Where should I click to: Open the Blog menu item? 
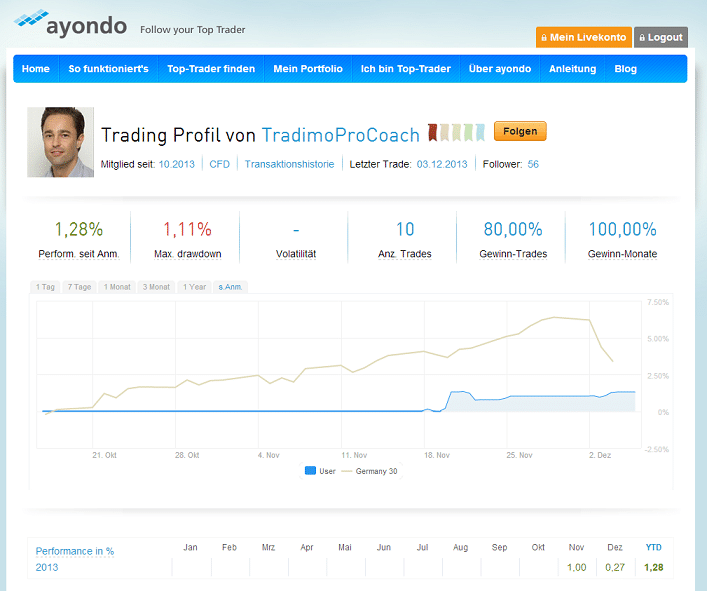pyautogui.click(x=625, y=69)
